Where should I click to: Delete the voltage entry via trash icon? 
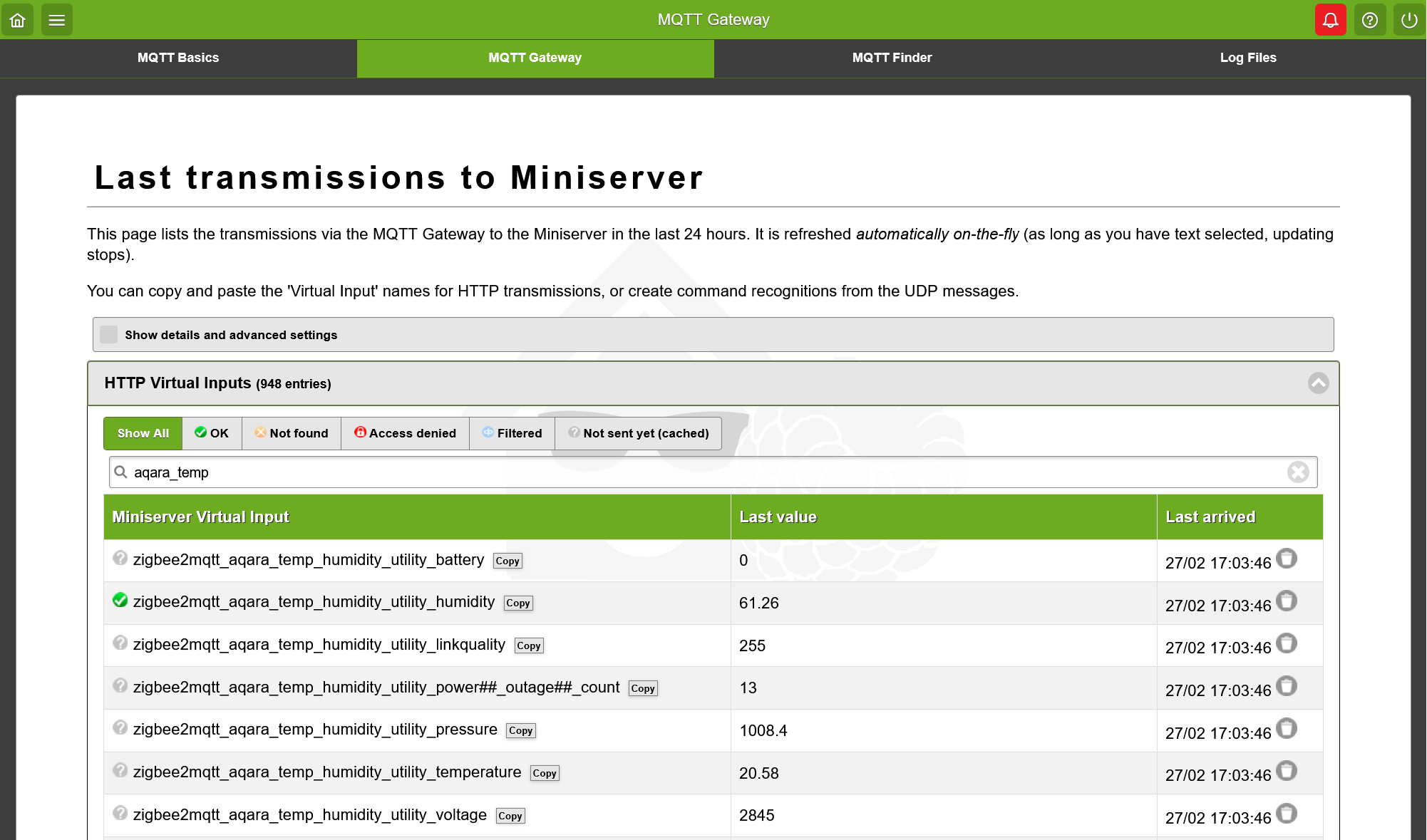(x=1287, y=814)
